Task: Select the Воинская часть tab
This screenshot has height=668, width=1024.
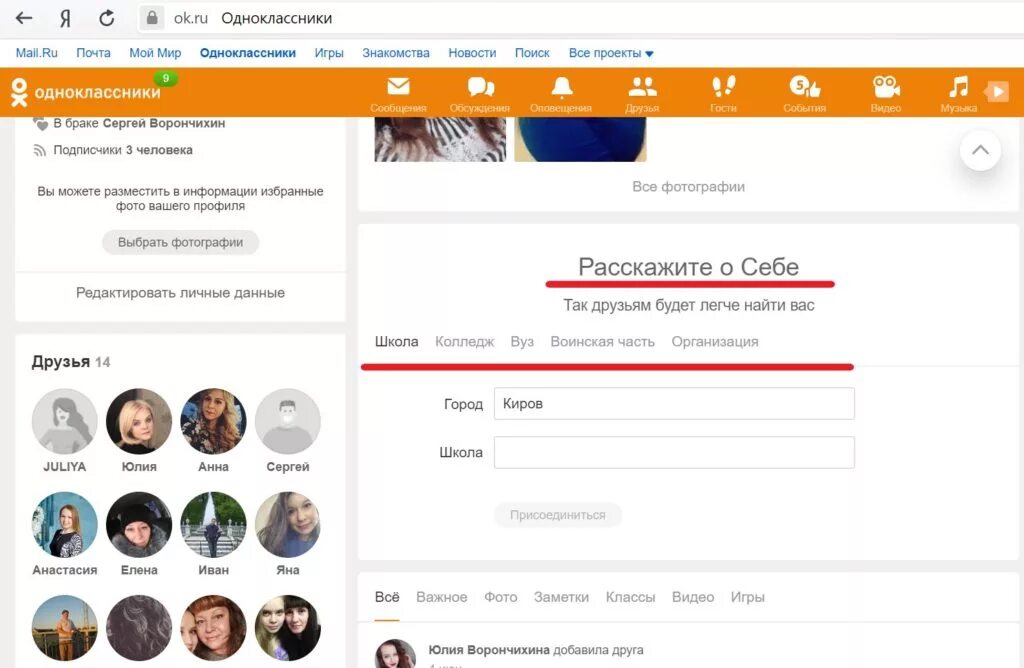Action: 602,342
